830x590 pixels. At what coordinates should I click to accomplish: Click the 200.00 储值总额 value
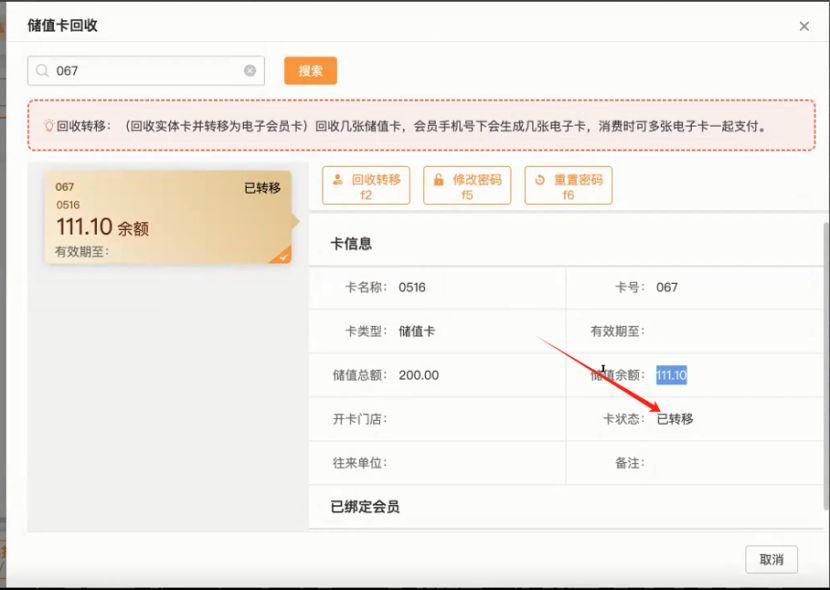click(x=418, y=375)
